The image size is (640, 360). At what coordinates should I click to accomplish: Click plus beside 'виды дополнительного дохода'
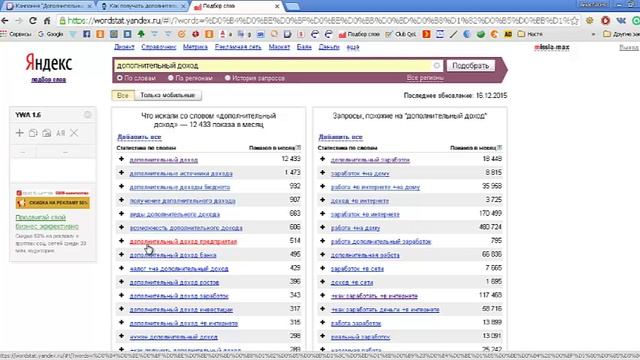coord(121,213)
